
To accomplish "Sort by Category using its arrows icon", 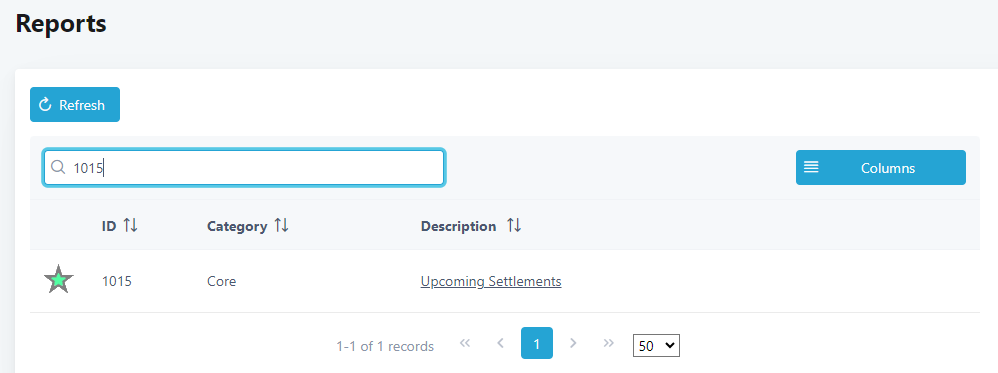I will (281, 225).
